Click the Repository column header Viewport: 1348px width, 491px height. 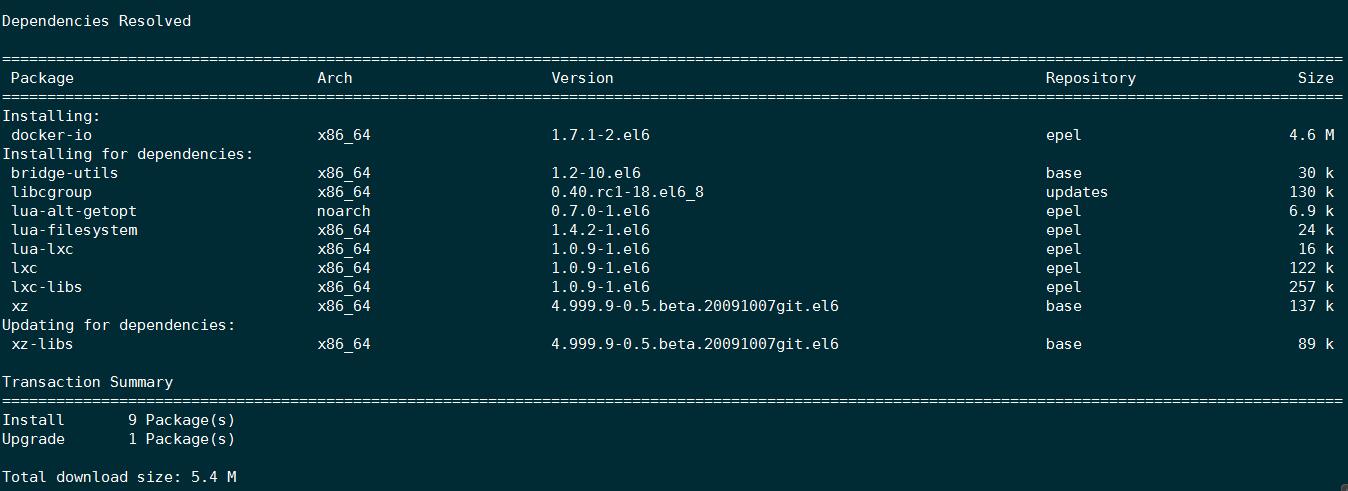click(x=1091, y=78)
